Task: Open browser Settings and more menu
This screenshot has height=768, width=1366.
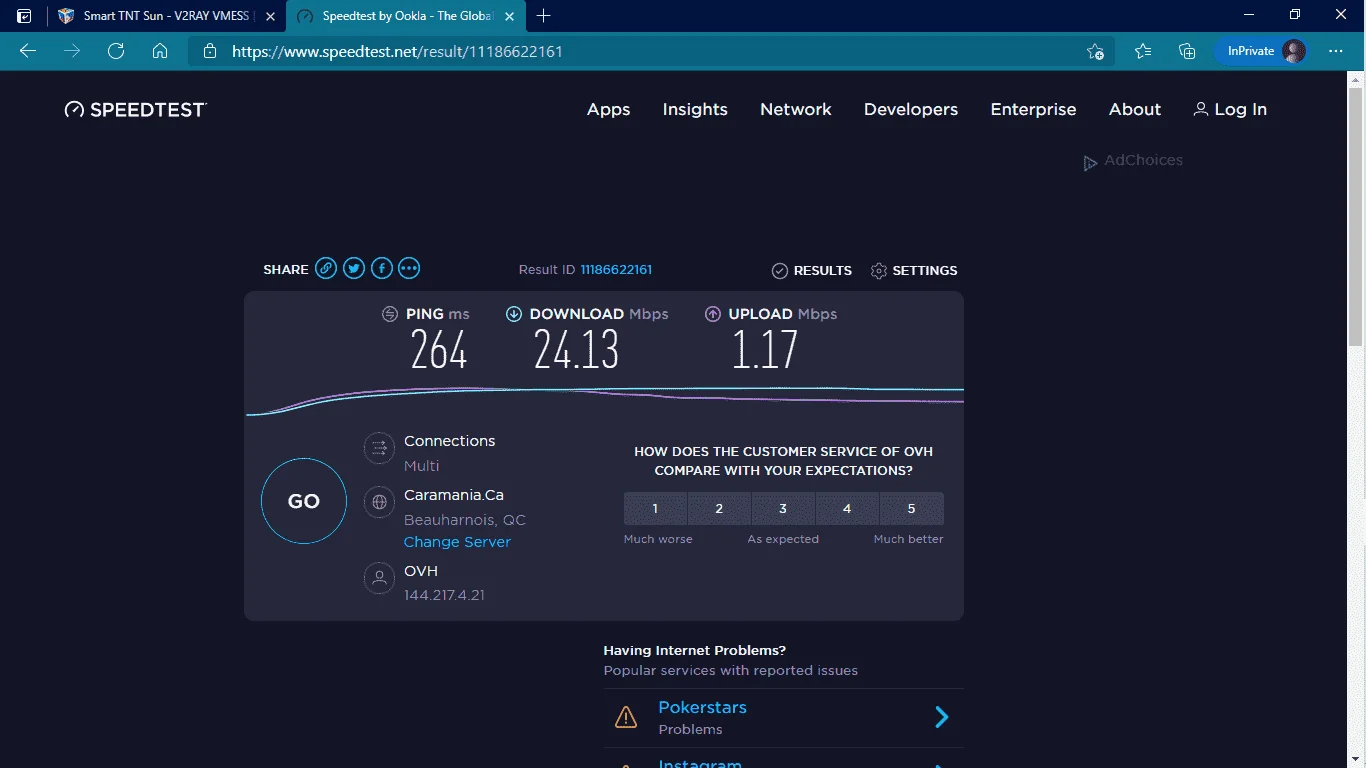Action: tap(1336, 51)
